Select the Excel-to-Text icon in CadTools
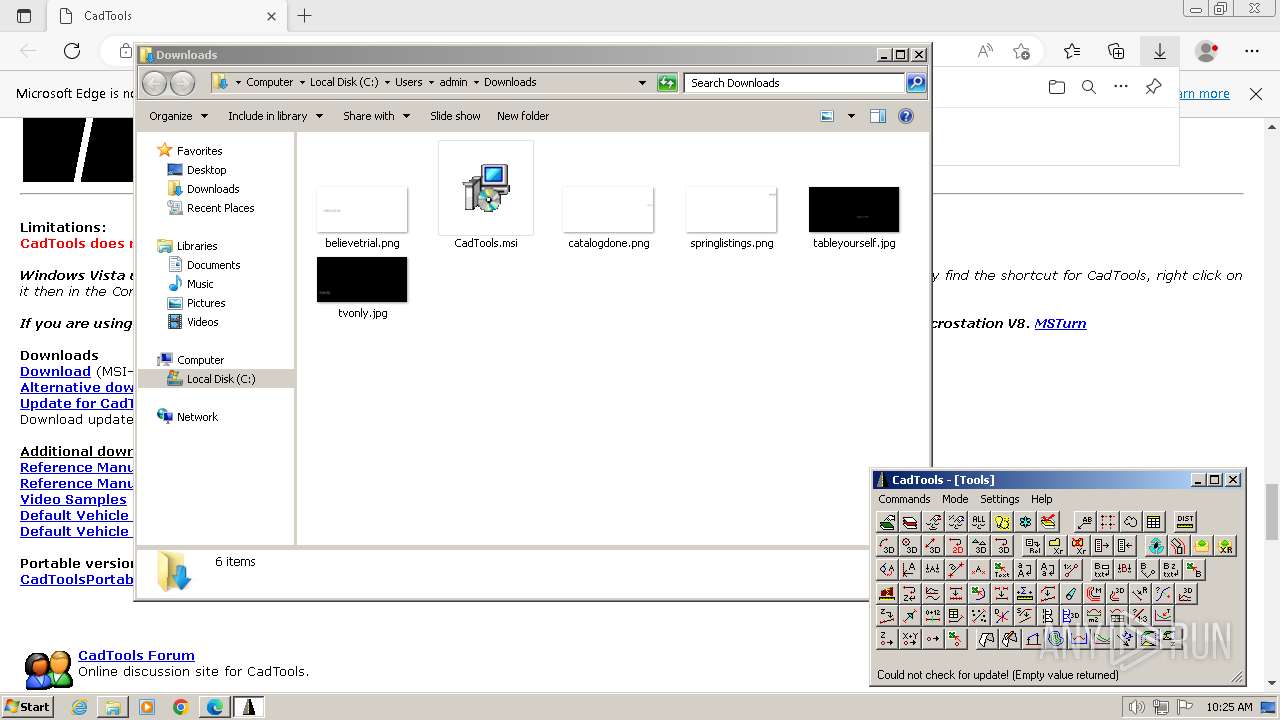Image resolution: width=1280 pixels, height=720 pixels. pyautogui.click(x=1002, y=569)
